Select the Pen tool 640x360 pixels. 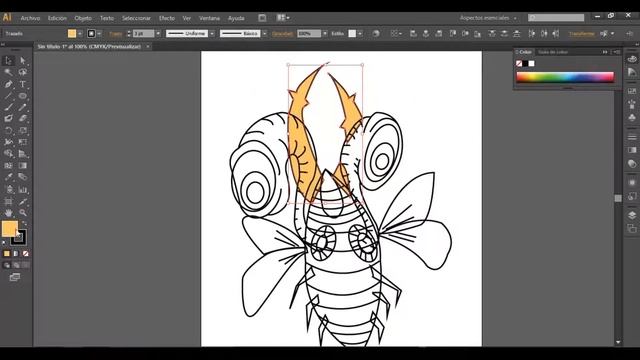click(8, 84)
